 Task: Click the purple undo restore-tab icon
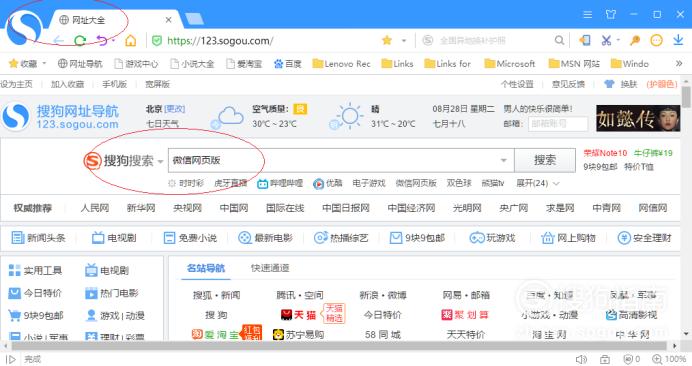click(102, 41)
